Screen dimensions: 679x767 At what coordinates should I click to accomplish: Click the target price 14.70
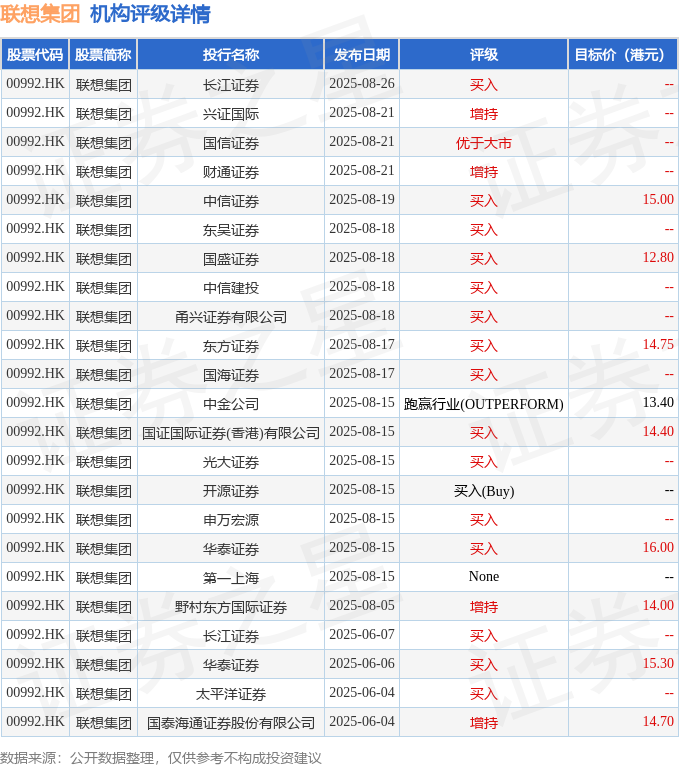click(x=658, y=722)
